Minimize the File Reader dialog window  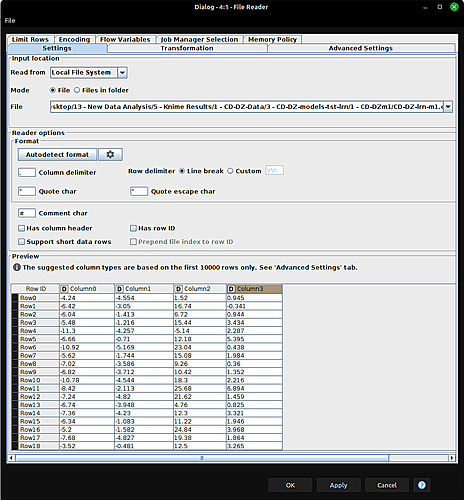[425, 7]
